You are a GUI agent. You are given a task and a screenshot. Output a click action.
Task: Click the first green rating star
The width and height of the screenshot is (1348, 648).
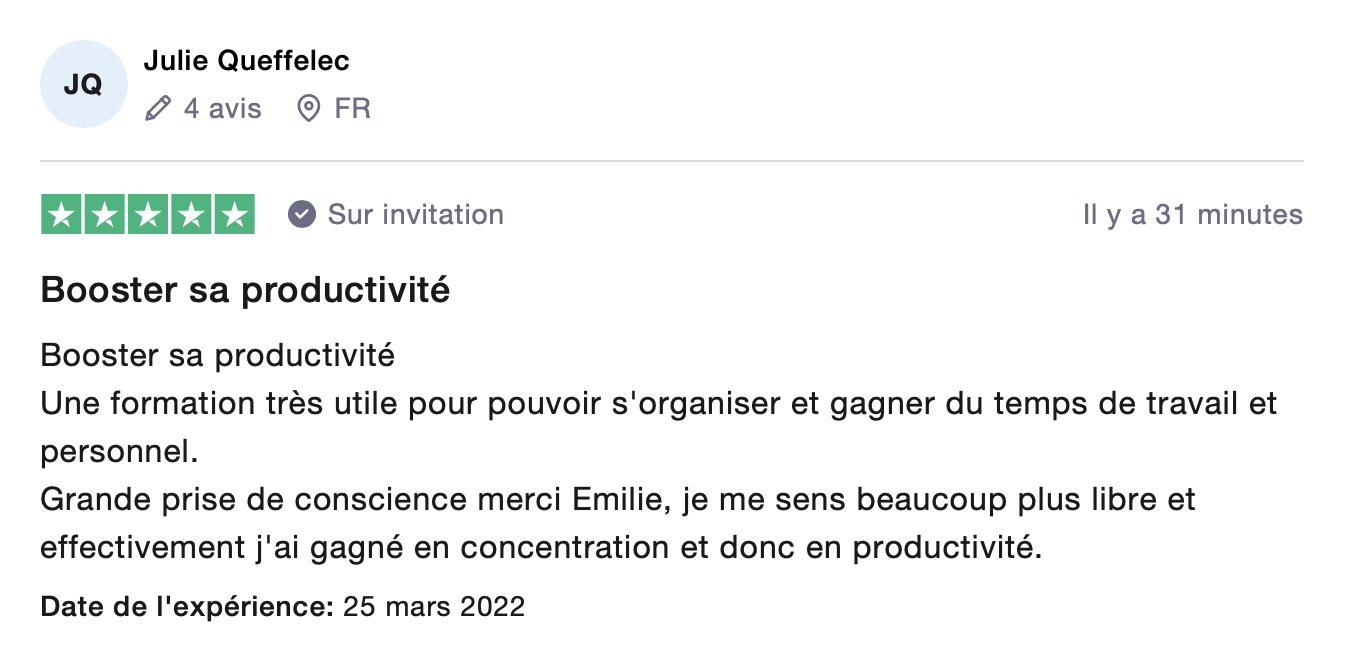tap(62, 215)
